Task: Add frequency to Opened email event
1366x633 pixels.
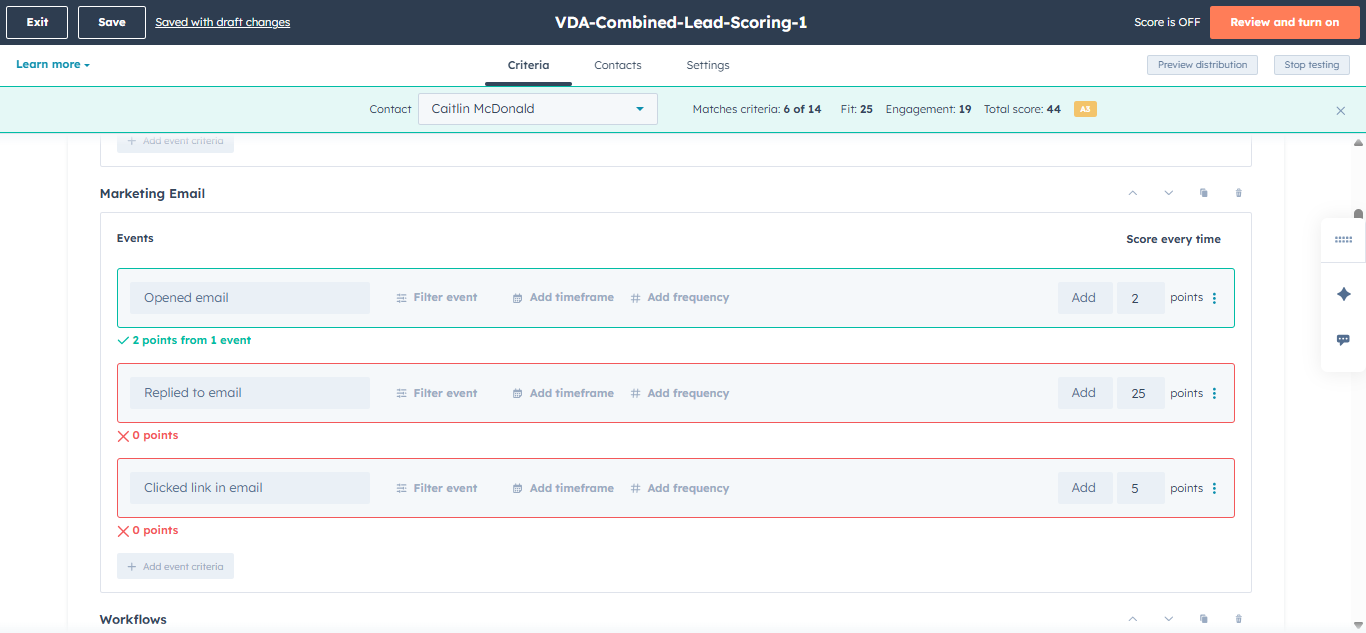Action: coord(680,297)
